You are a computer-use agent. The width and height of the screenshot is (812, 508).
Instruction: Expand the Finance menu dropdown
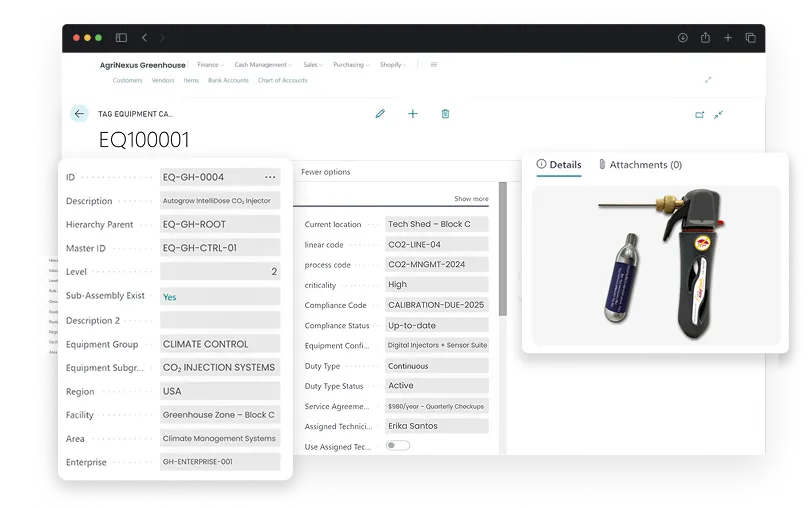tap(210, 65)
